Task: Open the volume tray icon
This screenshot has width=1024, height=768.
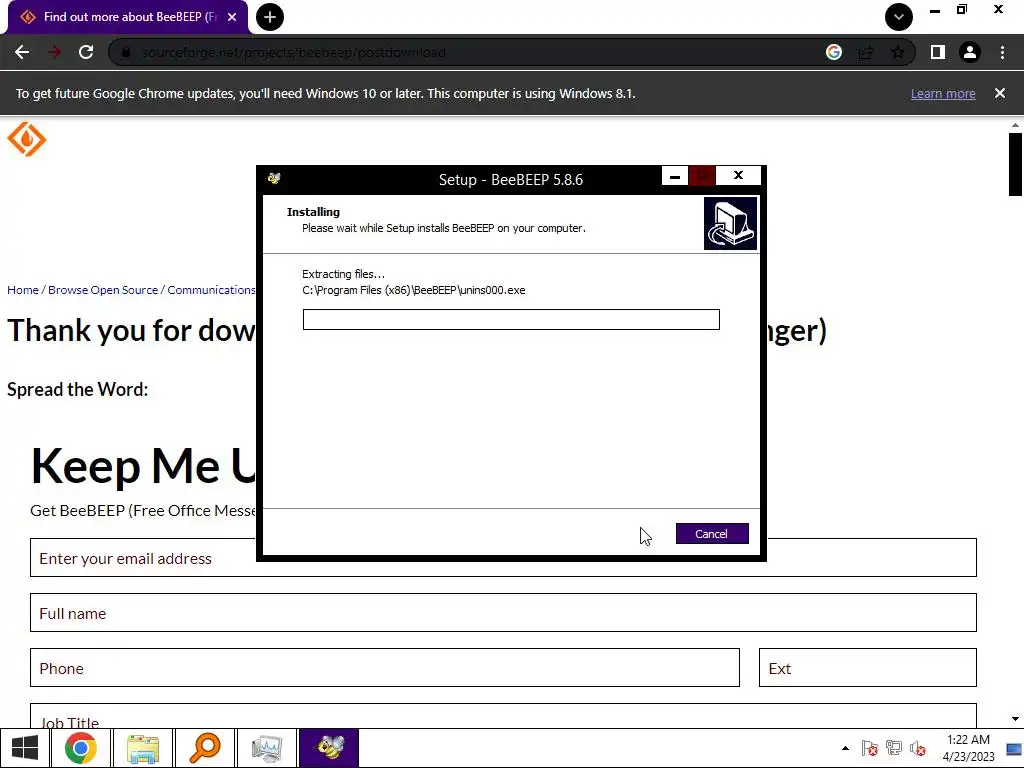Action: (x=918, y=748)
